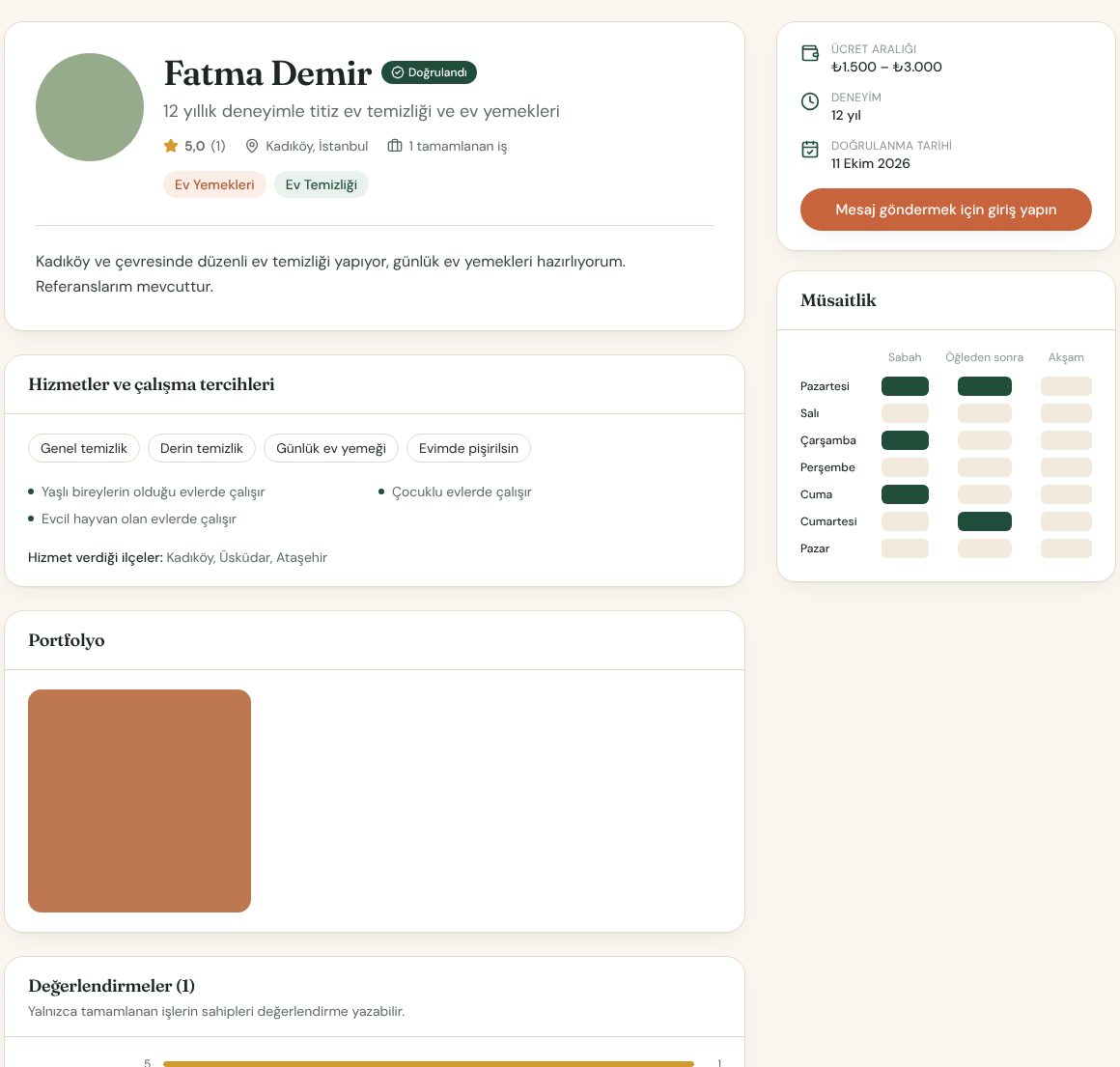Click the 'Kadıköy, İstanbul' location text
The height and width of the screenshot is (1067, 1120).
click(317, 146)
